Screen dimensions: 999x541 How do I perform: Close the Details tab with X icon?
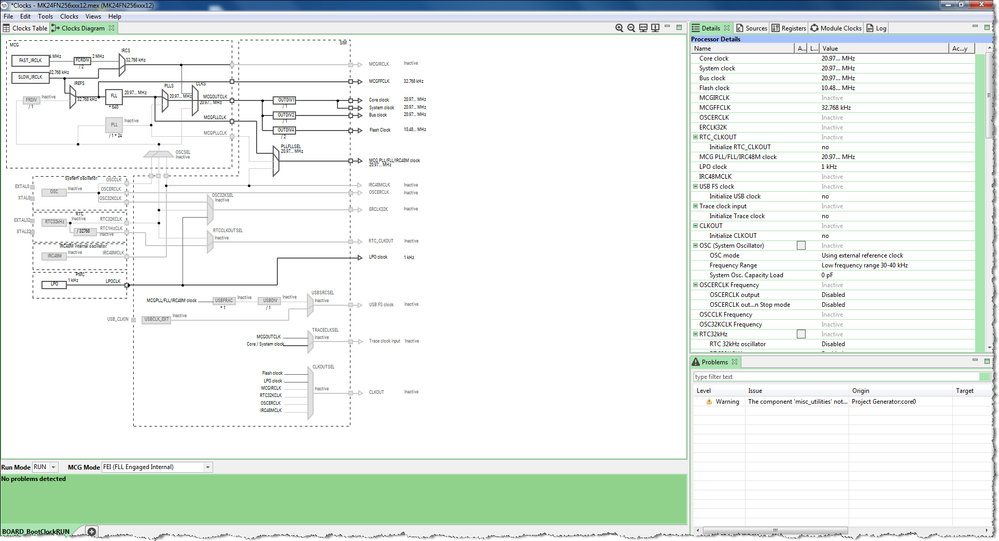tap(727, 28)
